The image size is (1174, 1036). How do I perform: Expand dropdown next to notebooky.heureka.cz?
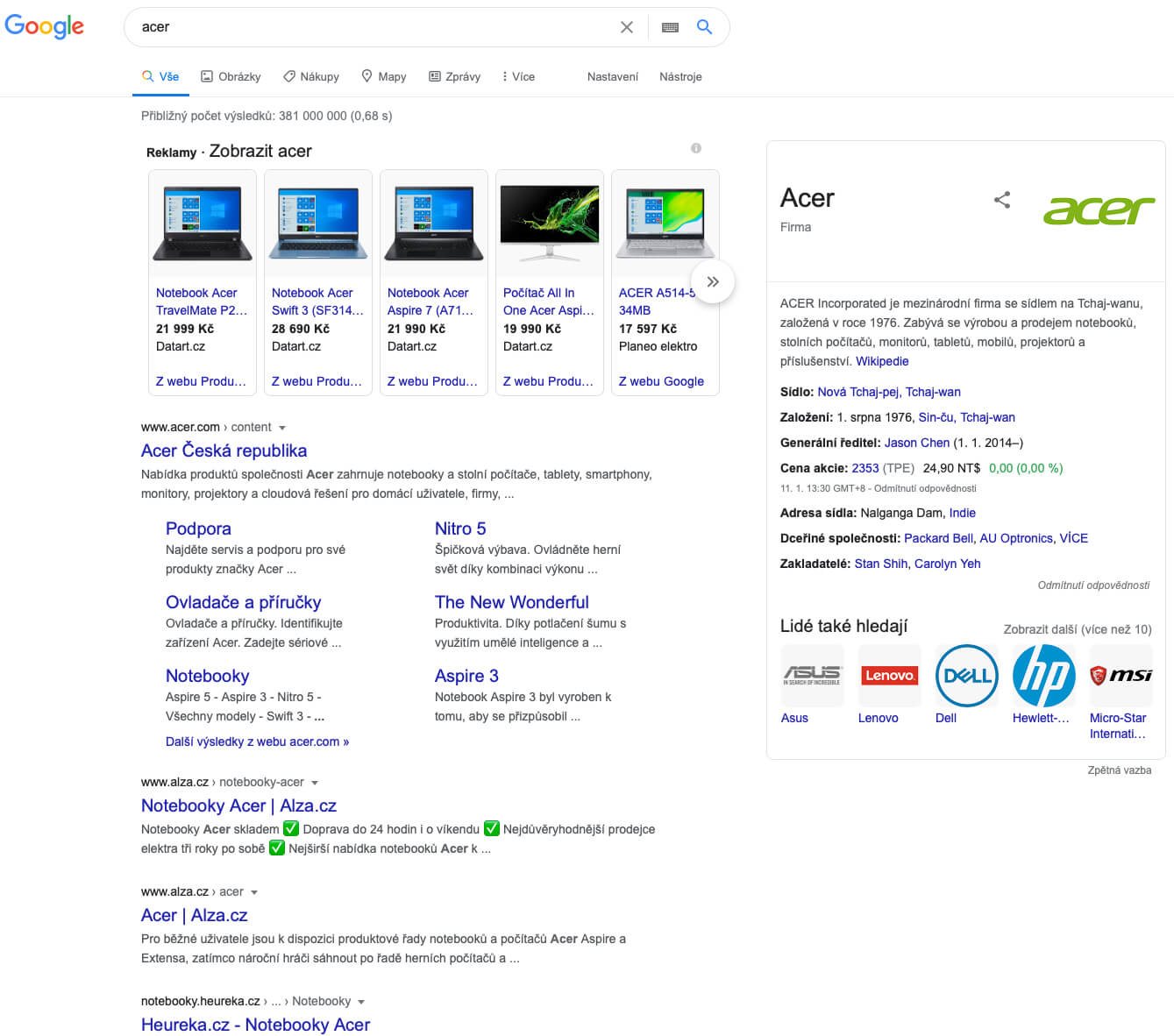click(361, 1002)
